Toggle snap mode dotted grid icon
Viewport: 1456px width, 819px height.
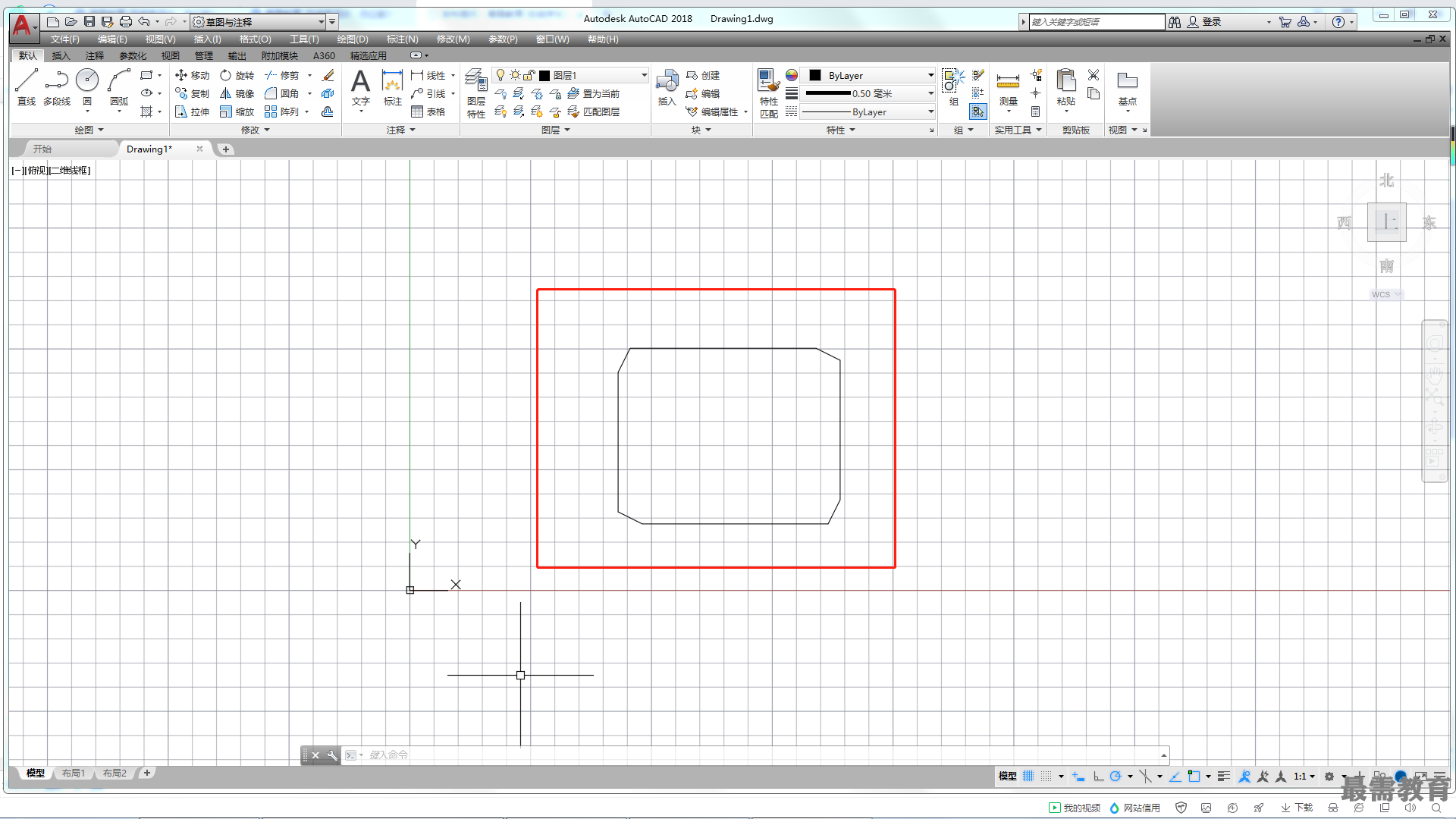[1046, 776]
